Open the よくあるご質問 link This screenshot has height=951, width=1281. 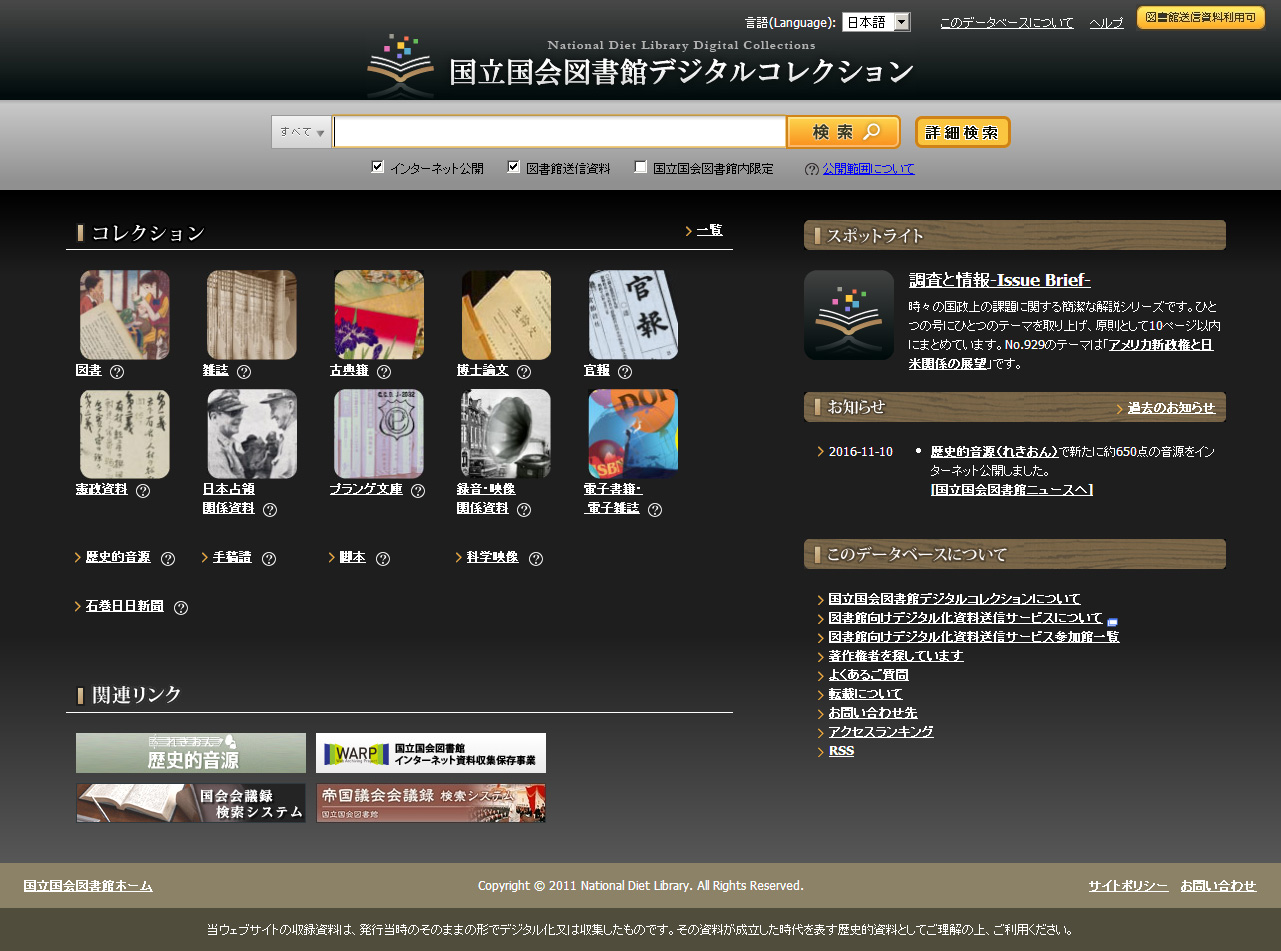click(x=869, y=675)
